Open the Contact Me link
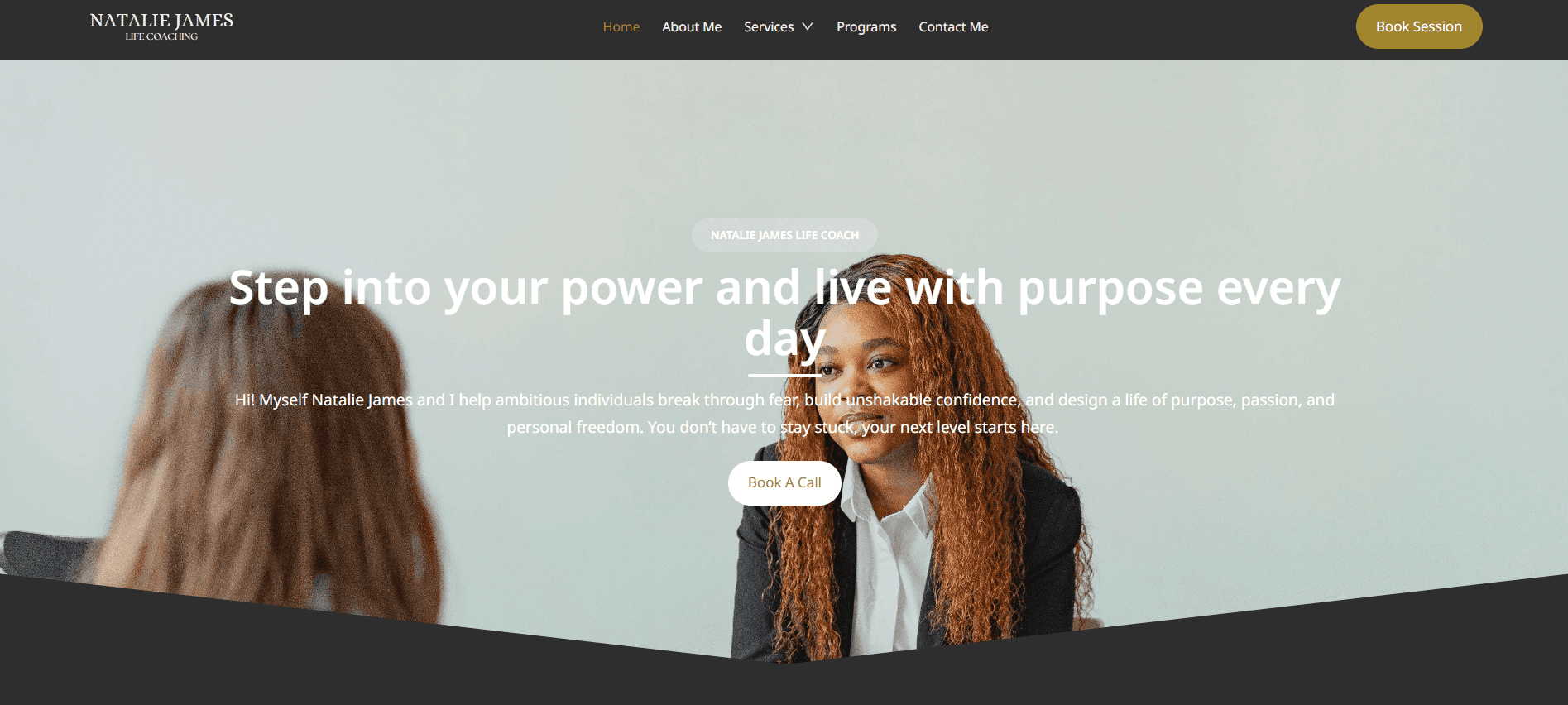Screen dimensions: 1568x705 tap(953, 26)
